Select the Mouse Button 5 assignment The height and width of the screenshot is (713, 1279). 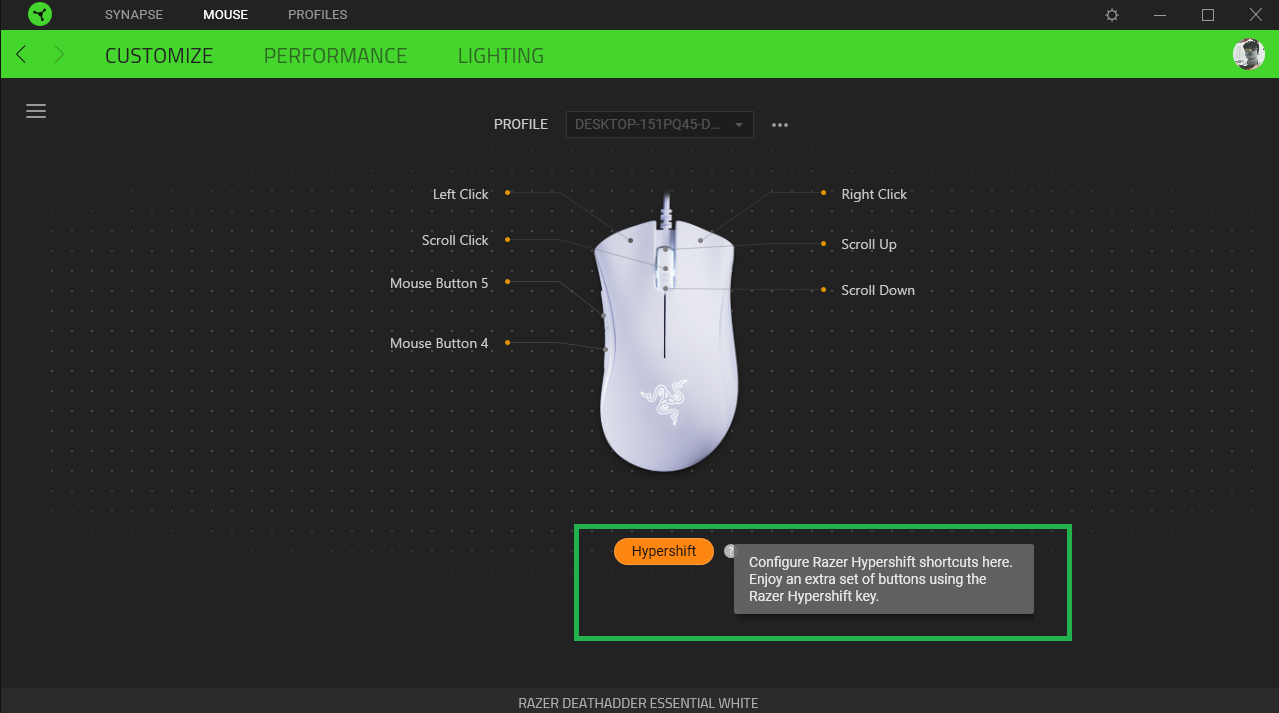coord(439,283)
